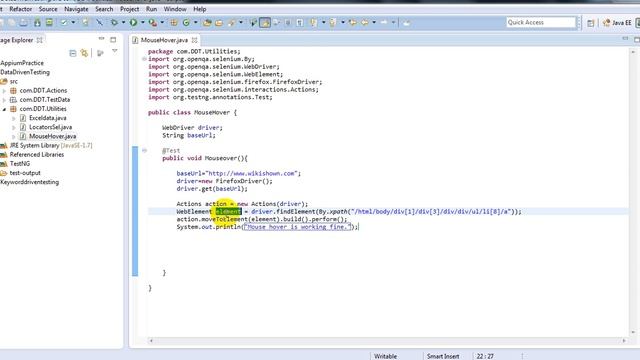Image resolution: width=640 pixels, height=360 pixels.
Task: Open Package Explorer view menu triangle
Action: point(115,51)
